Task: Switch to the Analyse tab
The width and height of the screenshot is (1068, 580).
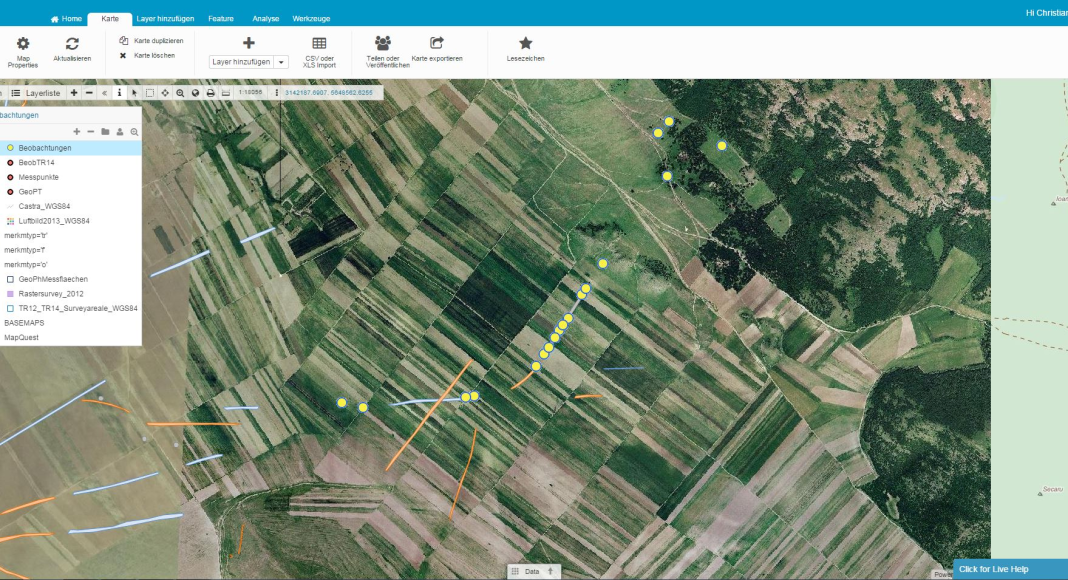Action: (x=265, y=19)
